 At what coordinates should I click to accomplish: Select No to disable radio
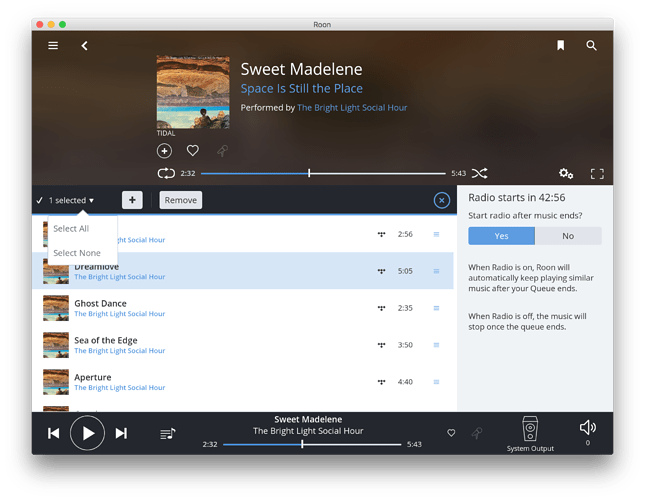pos(568,236)
